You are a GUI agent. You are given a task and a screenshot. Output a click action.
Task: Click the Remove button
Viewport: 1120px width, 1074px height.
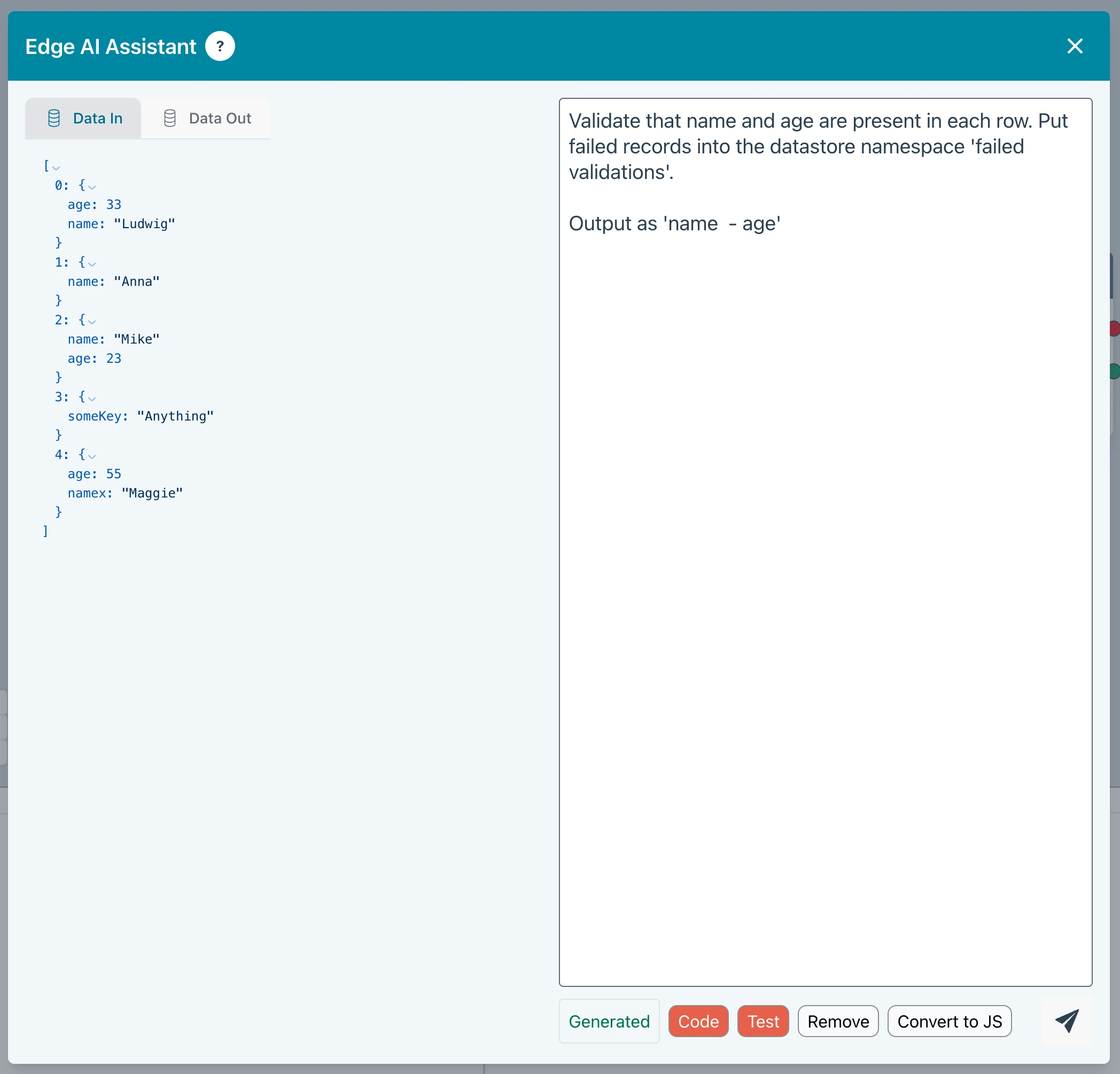(x=838, y=1021)
